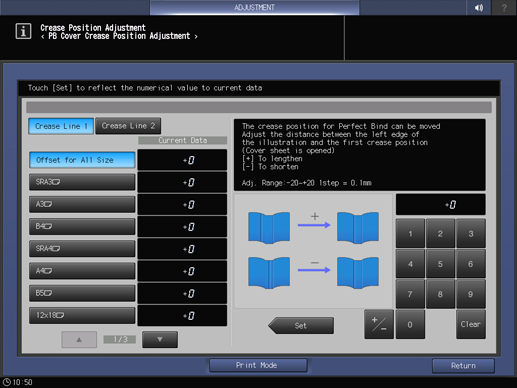Switch to Crease Line 2 tab
The height and width of the screenshot is (388, 517).
coord(128,126)
